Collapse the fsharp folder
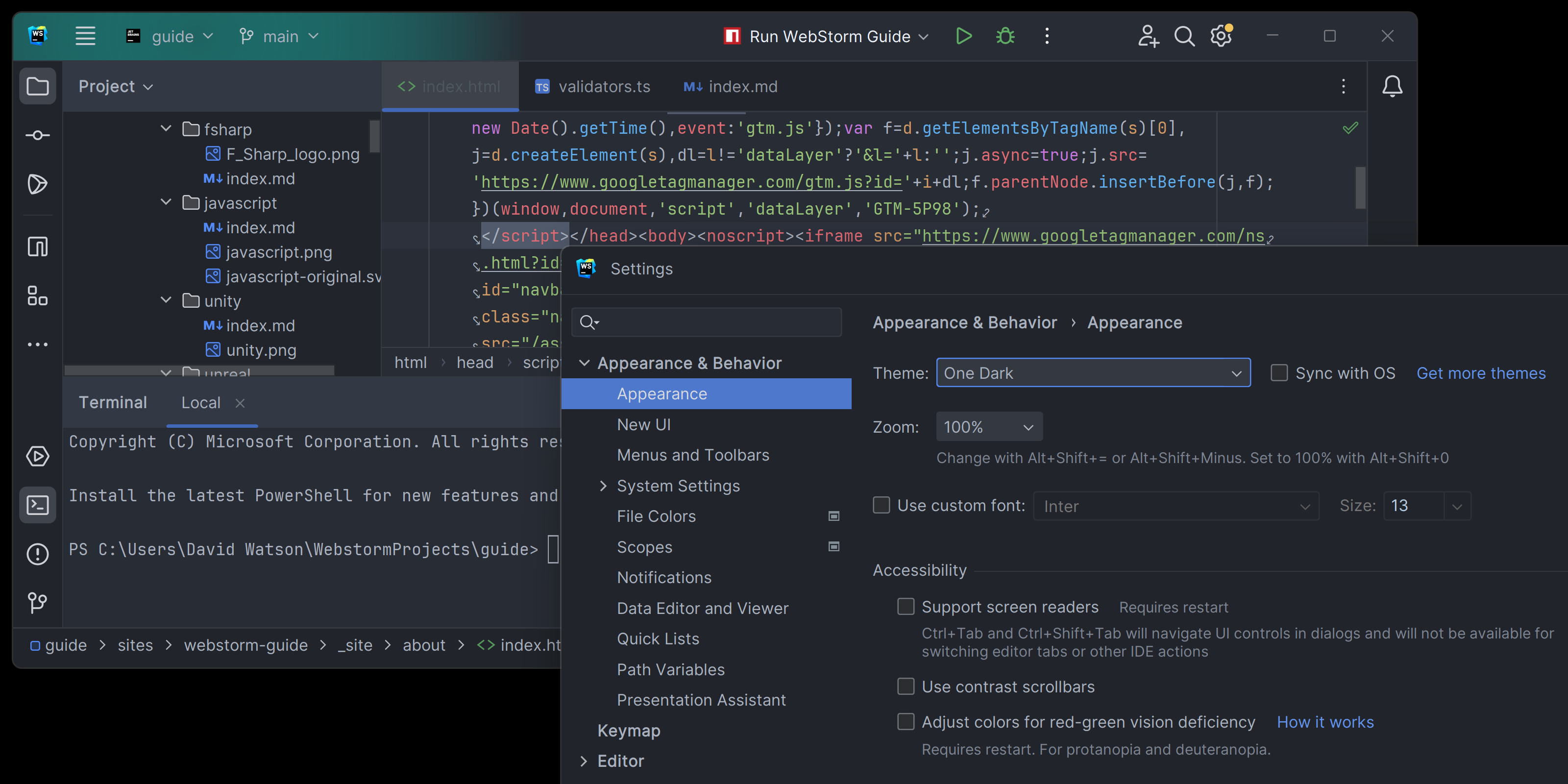The height and width of the screenshot is (784, 1568). pyautogui.click(x=166, y=129)
